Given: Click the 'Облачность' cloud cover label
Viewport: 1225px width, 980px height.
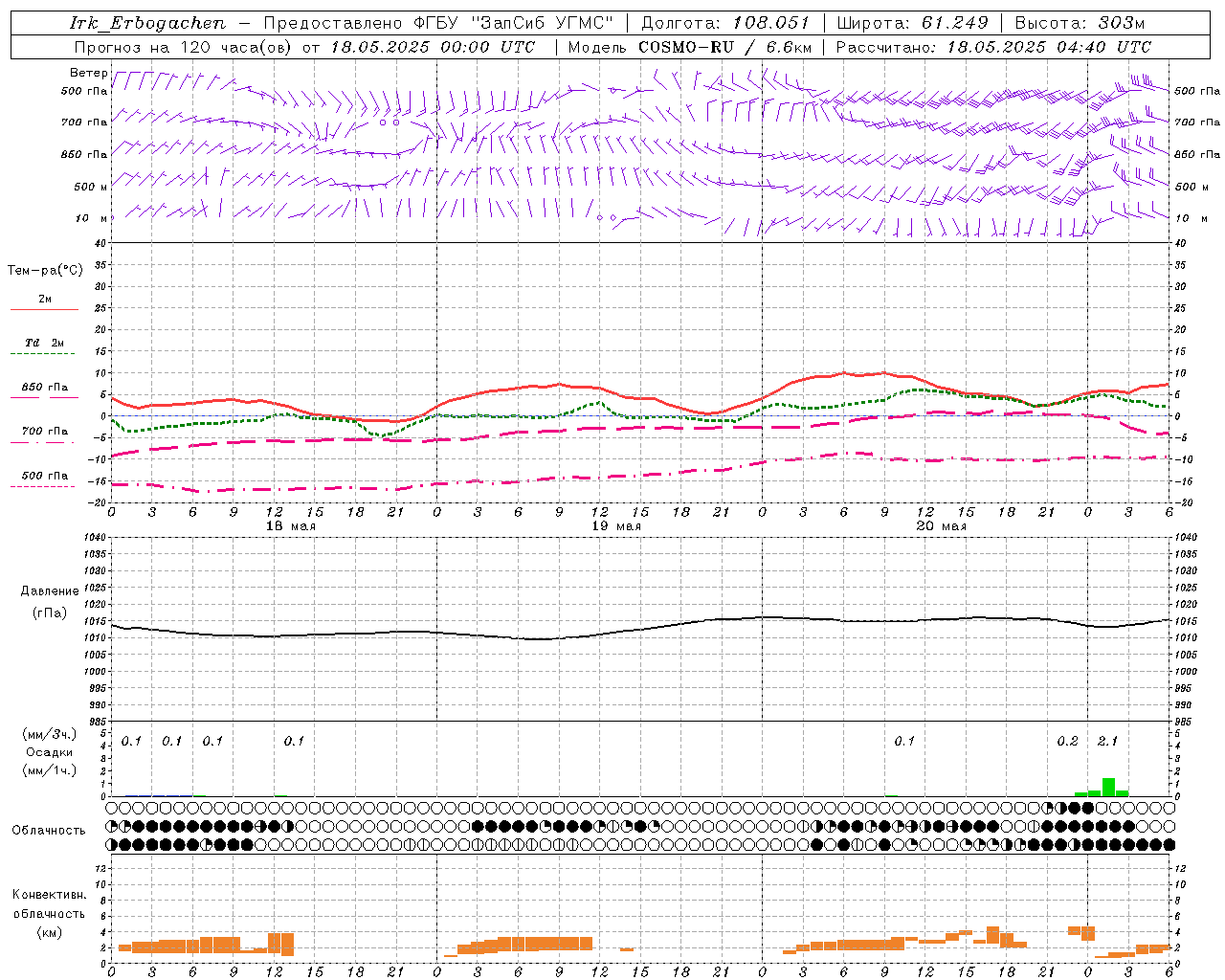Looking at the screenshot, I should click(x=49, y=831).
